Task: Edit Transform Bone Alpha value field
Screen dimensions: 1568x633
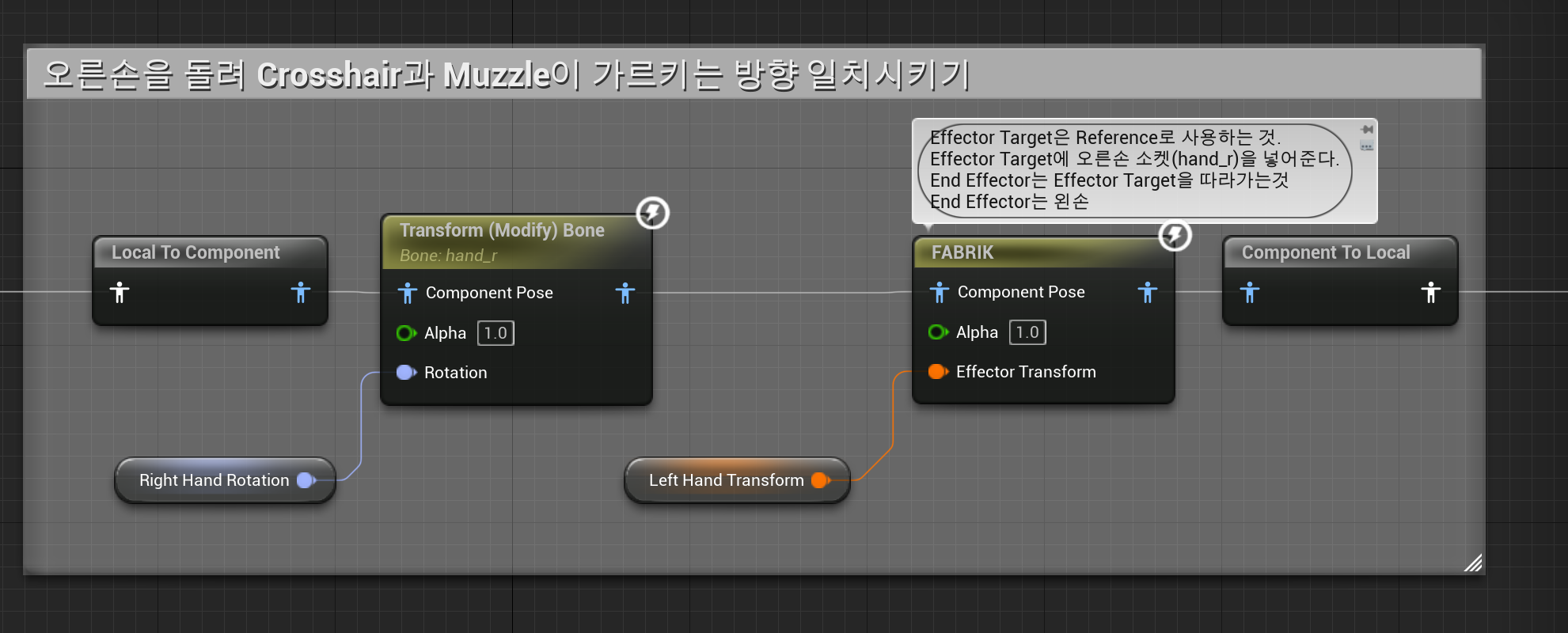Action: click(495, 333)
